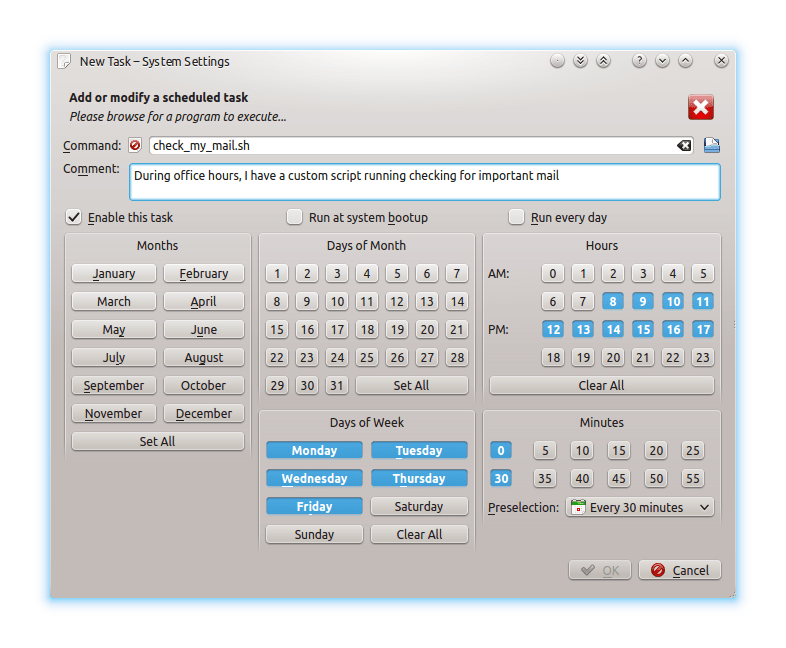This screenshot has width=786, height=648.
Task: Select December month
Action: pos(204,413)
